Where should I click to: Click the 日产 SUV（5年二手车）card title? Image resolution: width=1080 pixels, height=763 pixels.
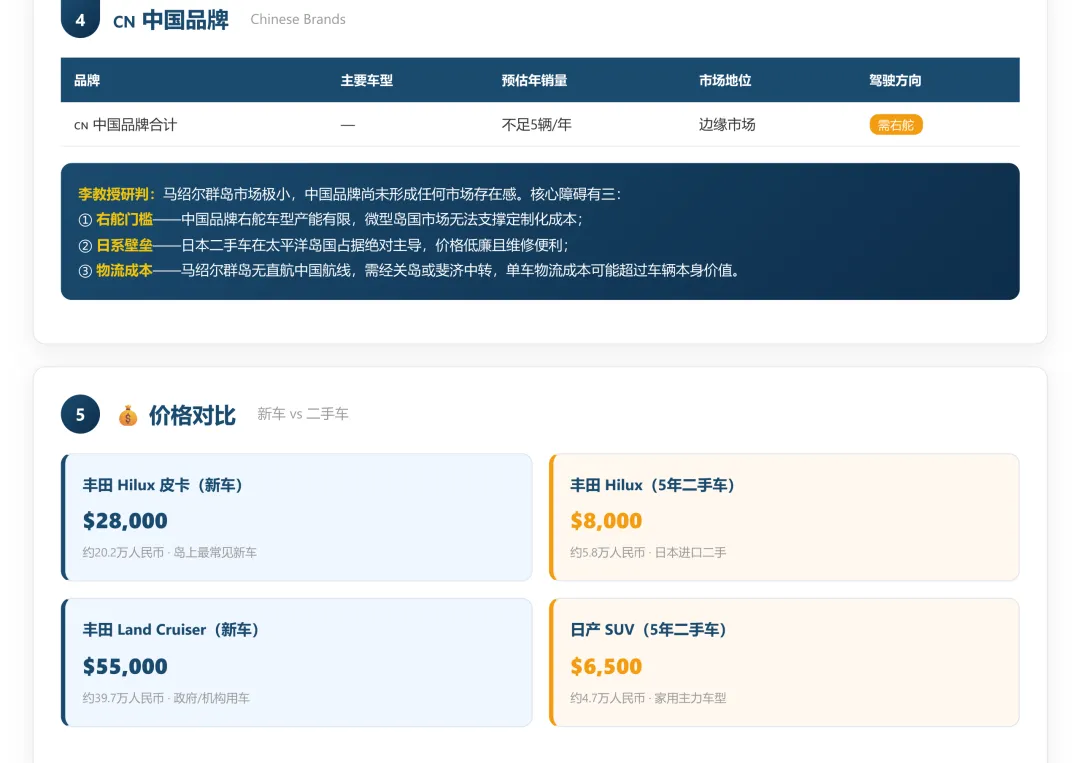tap(648, 630)
